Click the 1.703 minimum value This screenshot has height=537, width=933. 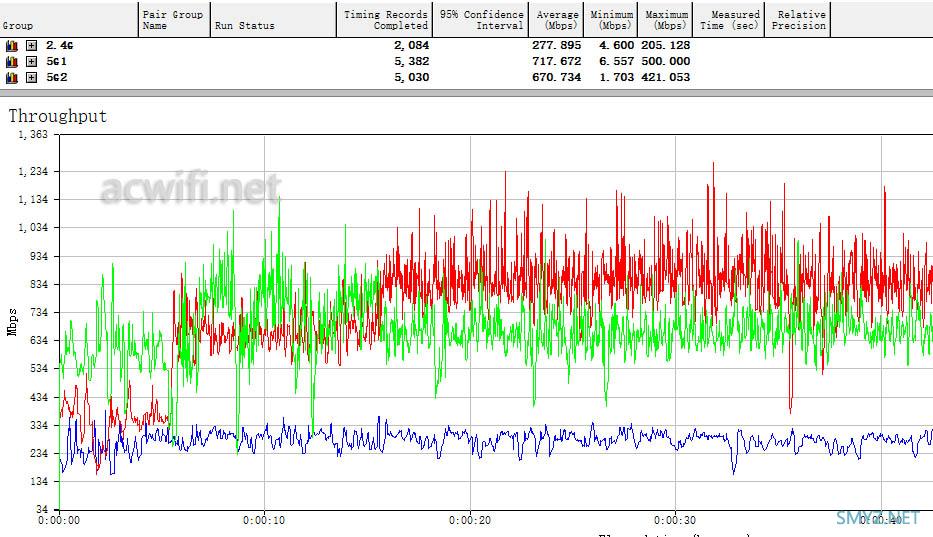click(616, 77)
